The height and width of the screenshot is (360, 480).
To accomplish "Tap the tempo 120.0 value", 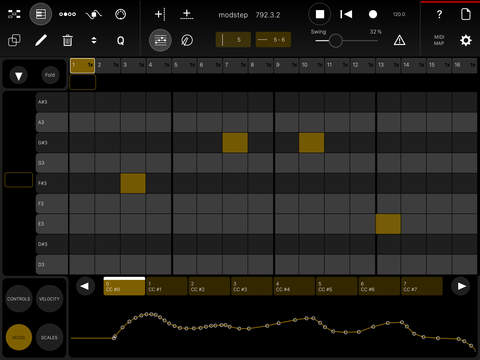I will pos(399,14).
